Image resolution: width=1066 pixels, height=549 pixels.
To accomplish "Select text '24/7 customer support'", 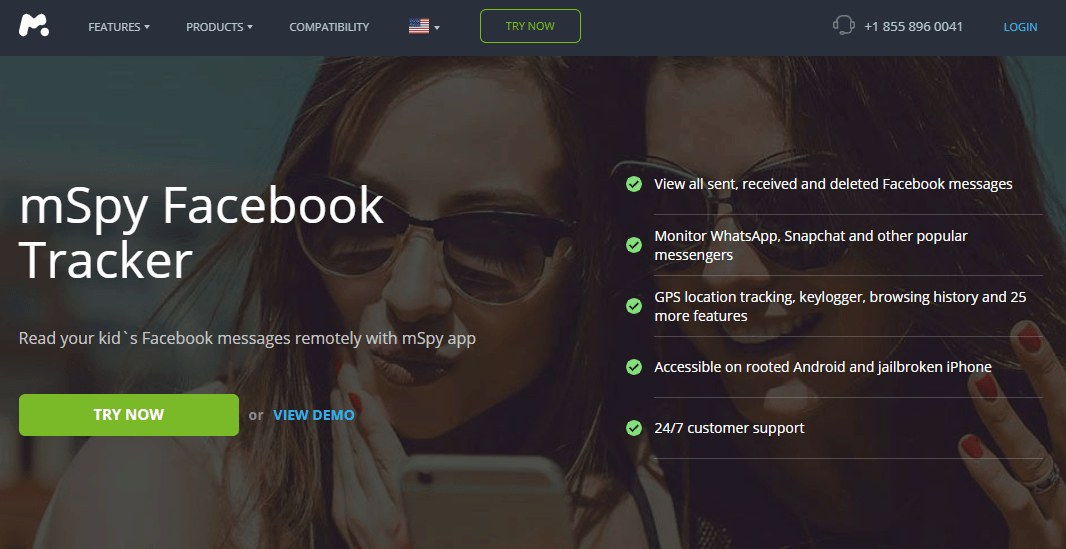I will point(729,428).
